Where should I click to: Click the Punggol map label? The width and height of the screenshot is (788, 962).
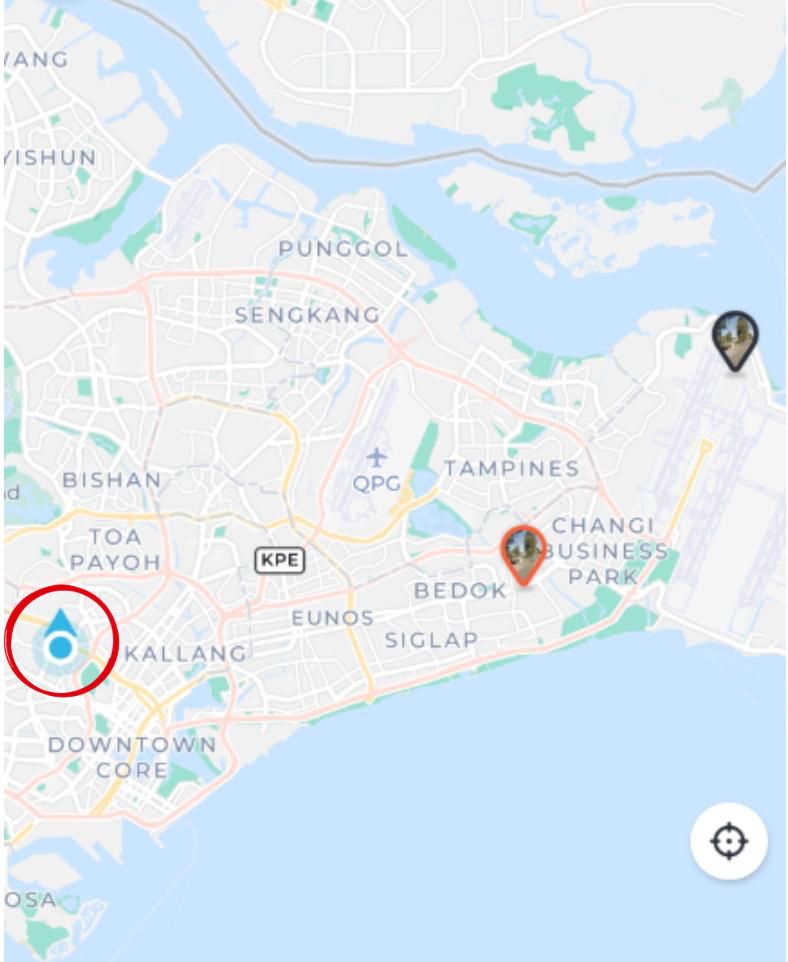coord(343,249)
